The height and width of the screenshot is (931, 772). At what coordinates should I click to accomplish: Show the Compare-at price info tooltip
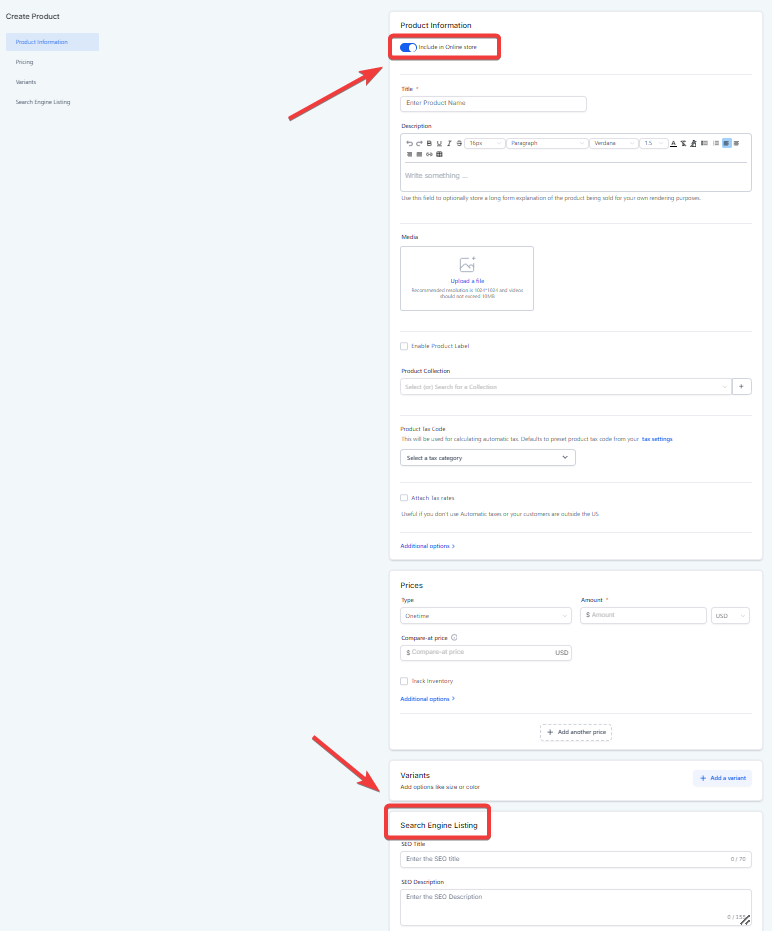coord(454,638)
